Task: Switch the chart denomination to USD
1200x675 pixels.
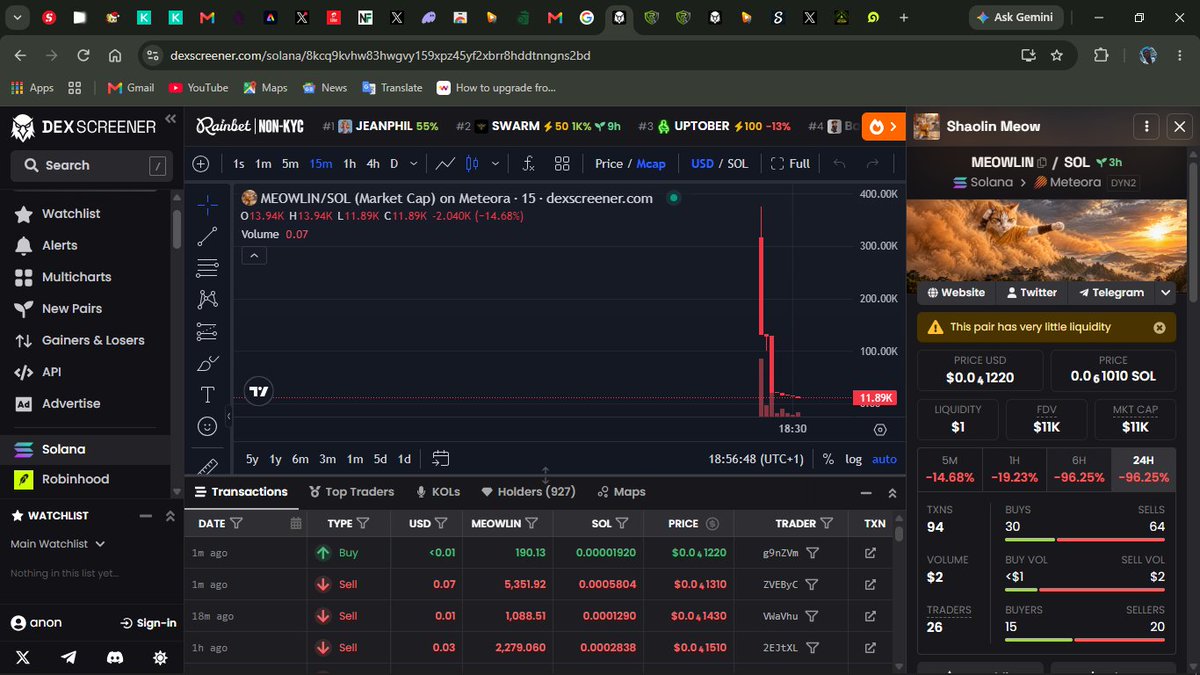Action: [702, 163]
